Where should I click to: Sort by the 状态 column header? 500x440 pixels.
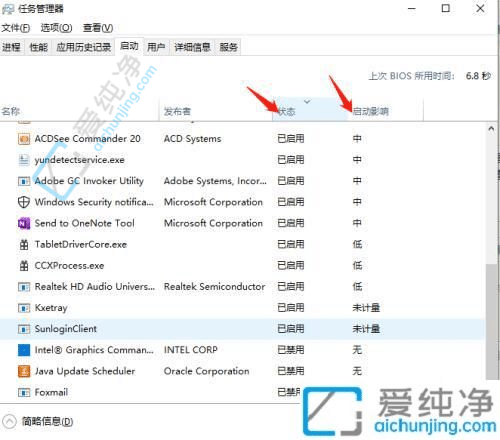310,110
